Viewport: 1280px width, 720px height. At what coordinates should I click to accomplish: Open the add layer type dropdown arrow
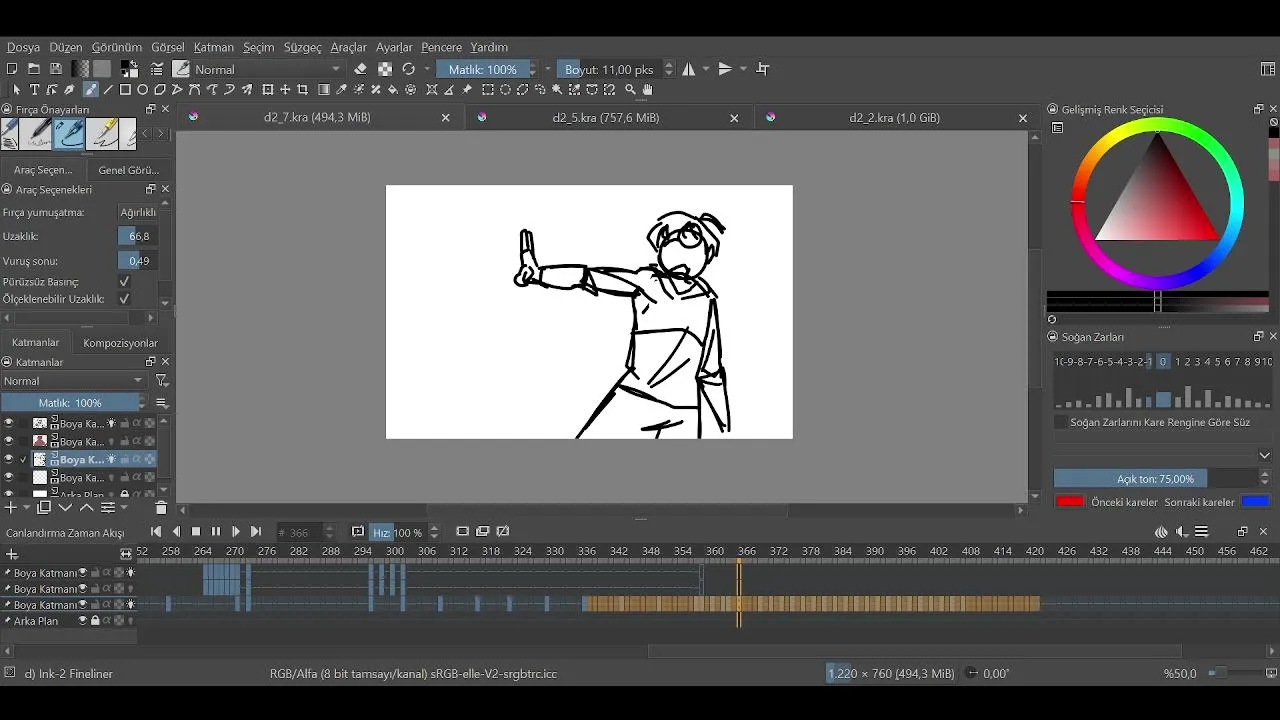(26, 508)
